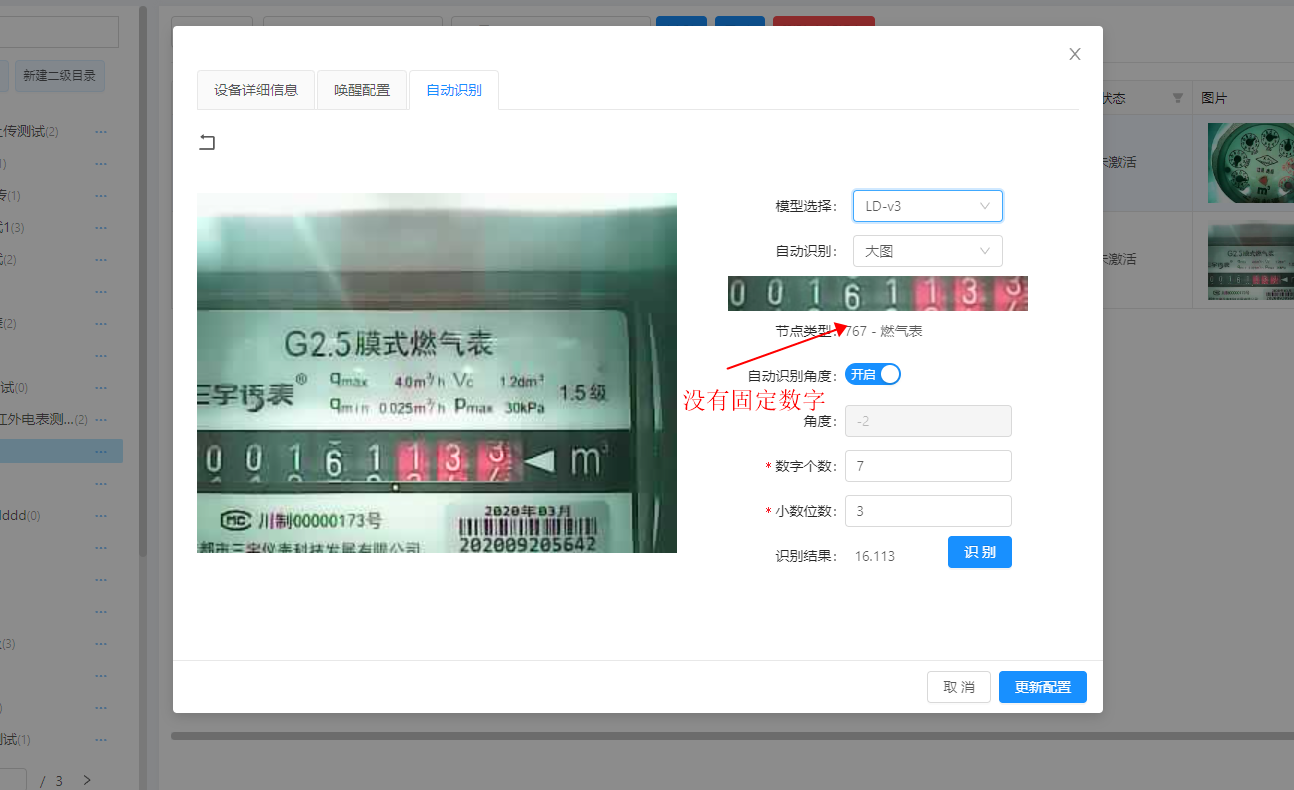Open the filter icon in the 状态 column header
Screen dimensions: 1294x790
coord(1177,98)
